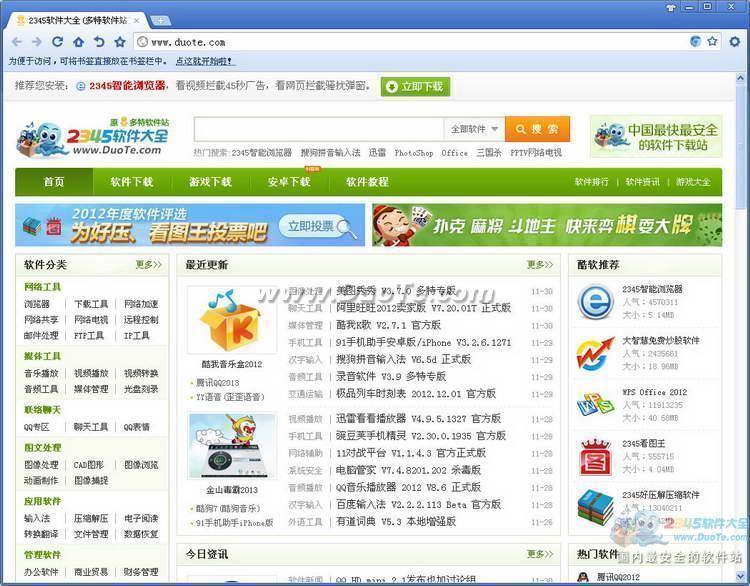
Task: Click the hot search term PhotoShop
Action: point(414,153)
